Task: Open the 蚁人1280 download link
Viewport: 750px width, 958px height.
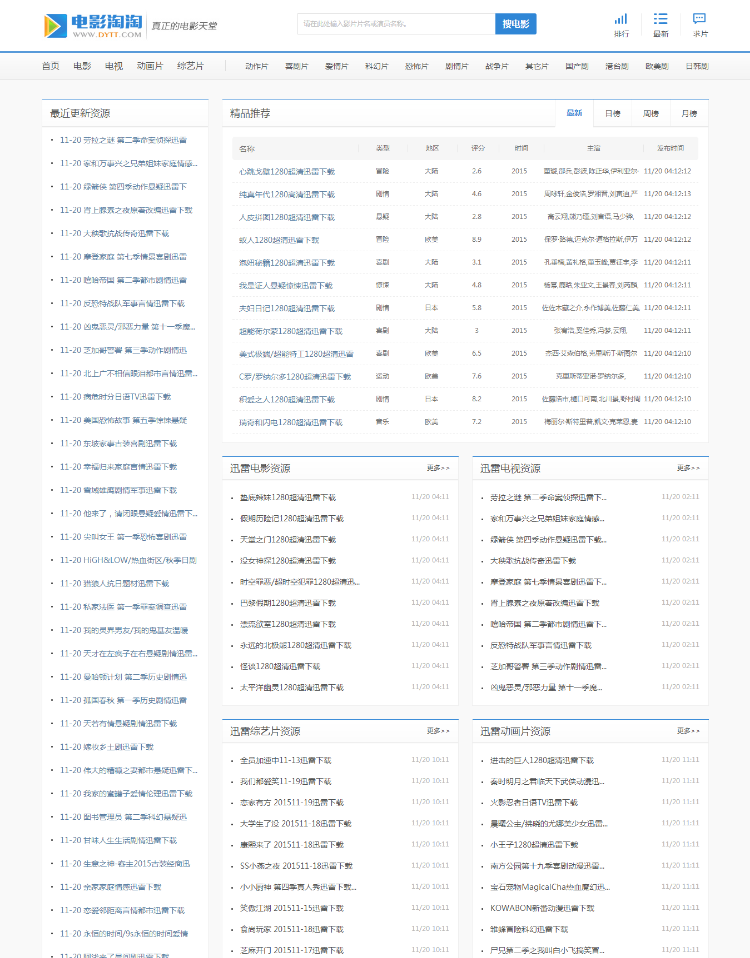Action: pos(279,240)
